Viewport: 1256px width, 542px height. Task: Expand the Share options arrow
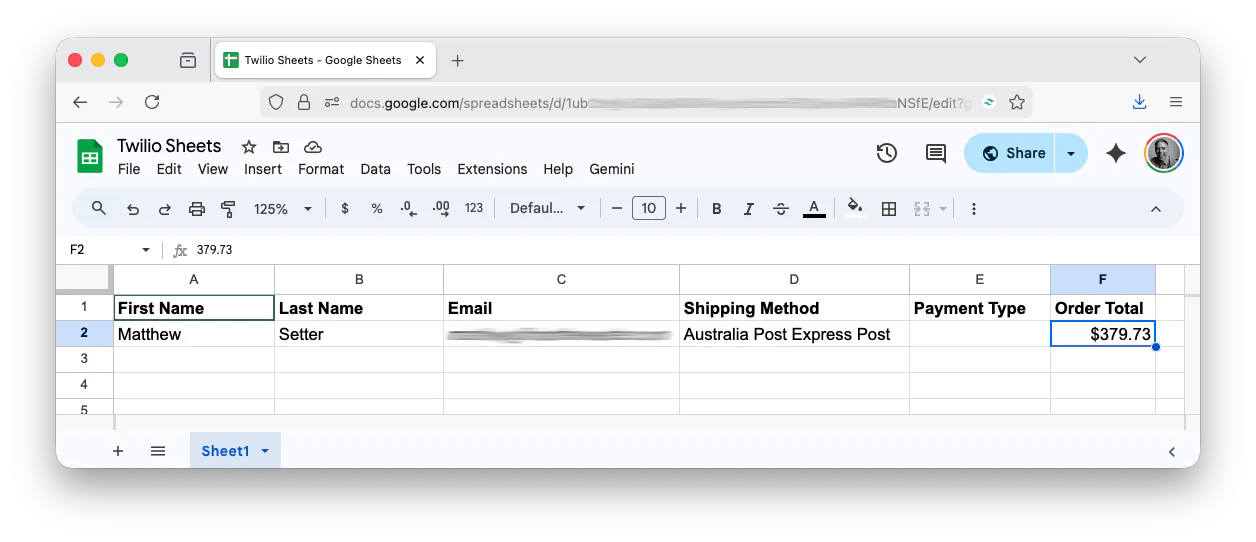click(1071, 153)
